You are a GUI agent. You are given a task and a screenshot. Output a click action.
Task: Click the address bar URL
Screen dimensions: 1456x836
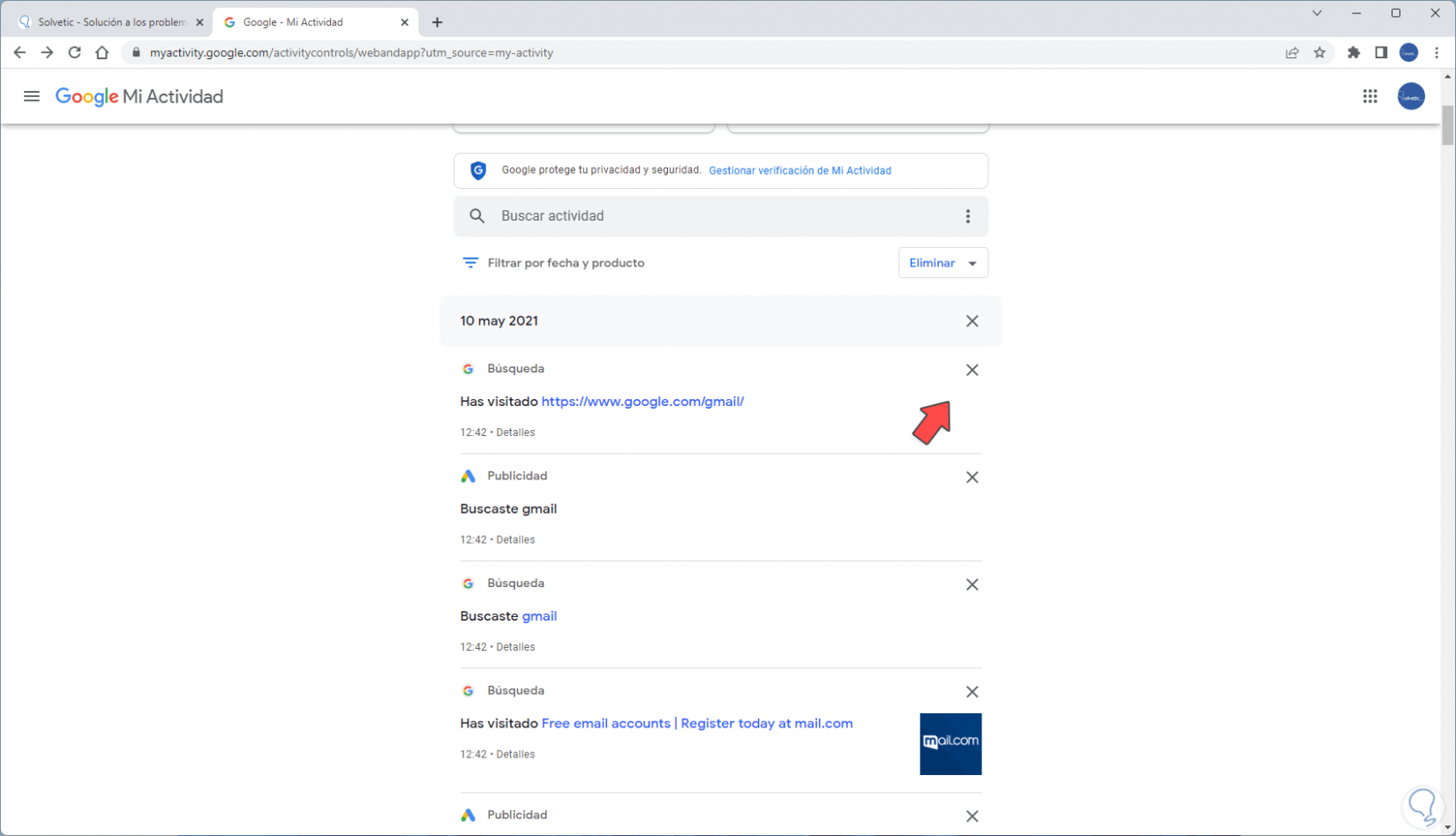tap(351, 53)
